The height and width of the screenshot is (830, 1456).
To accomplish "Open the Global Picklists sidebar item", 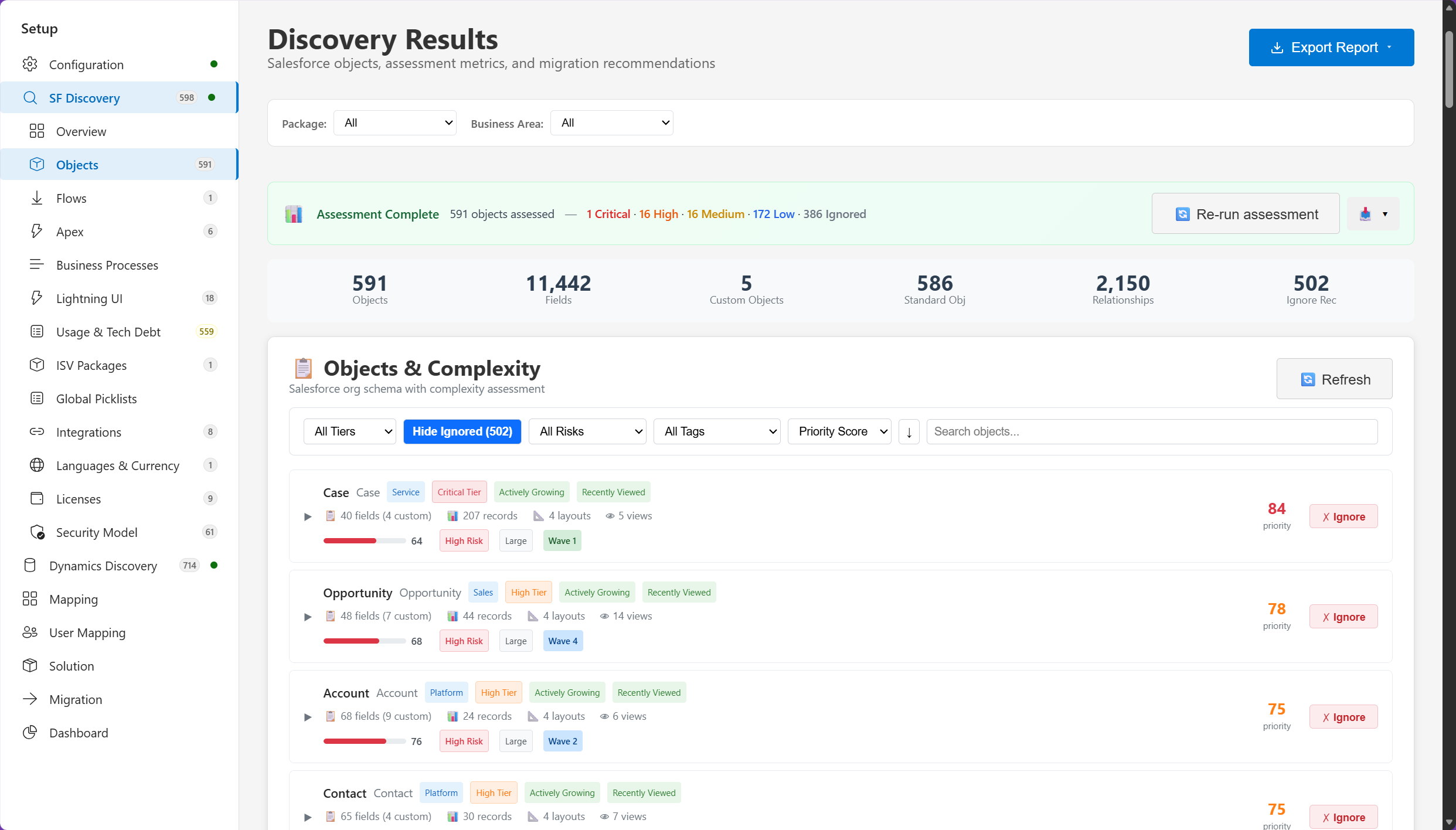I will (x=119, y=399).
